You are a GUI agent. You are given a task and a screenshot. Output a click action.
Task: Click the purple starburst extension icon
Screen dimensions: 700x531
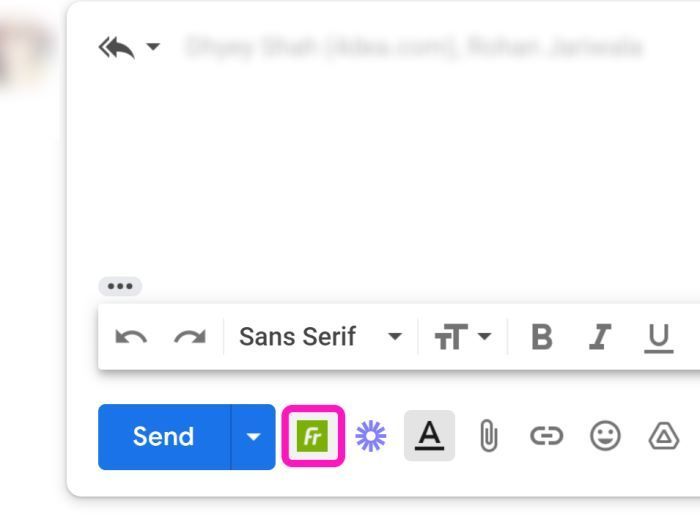coord(371,436)
